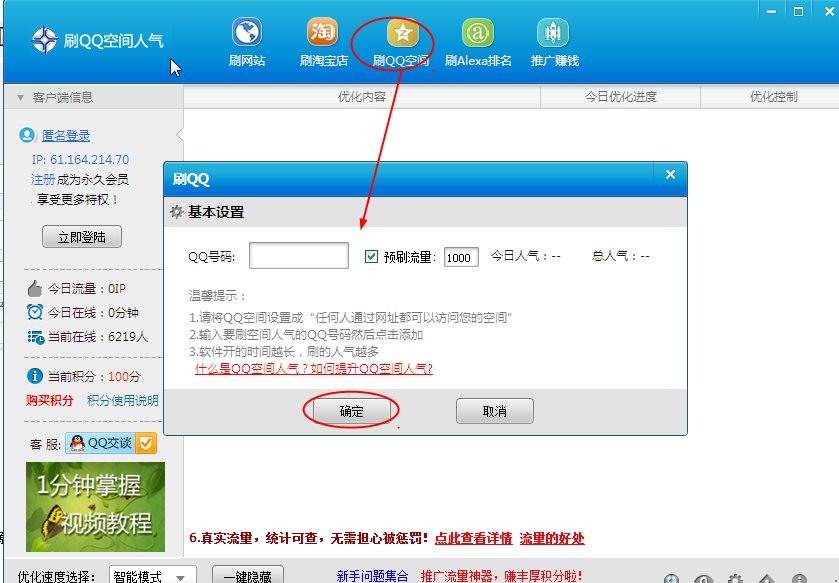Open the 点此查看详情 link
Screen dimensions: 839x583
click(474, 538)
